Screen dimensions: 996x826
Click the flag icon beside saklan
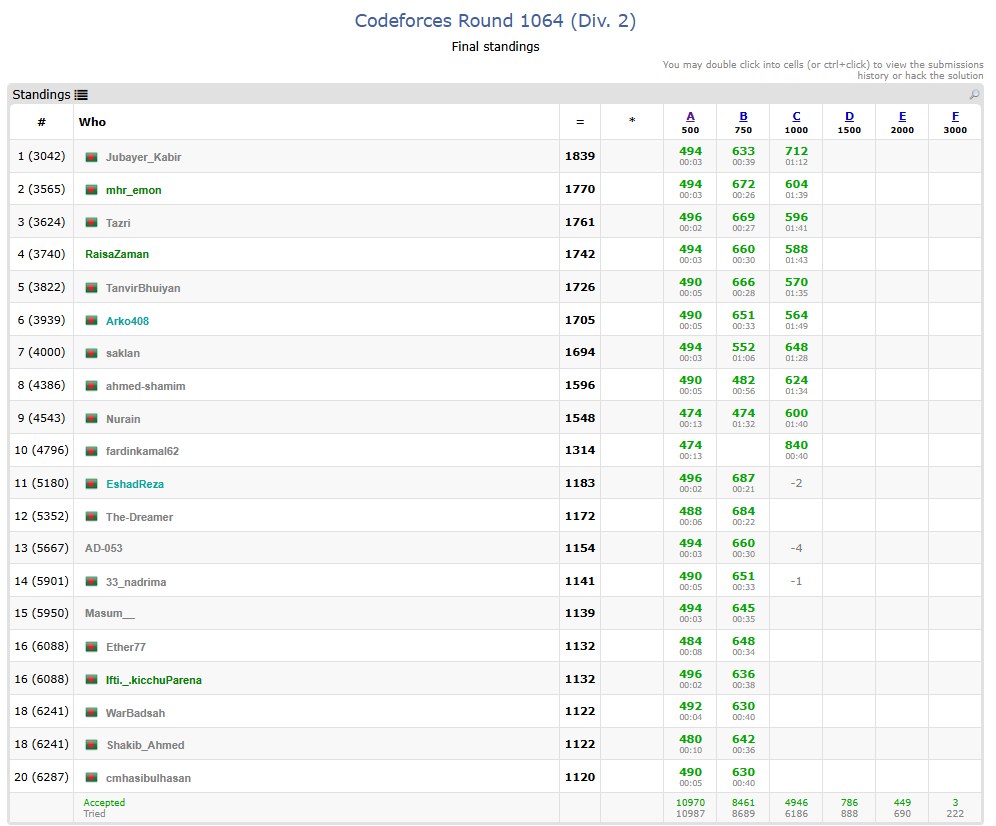[91, 353]
